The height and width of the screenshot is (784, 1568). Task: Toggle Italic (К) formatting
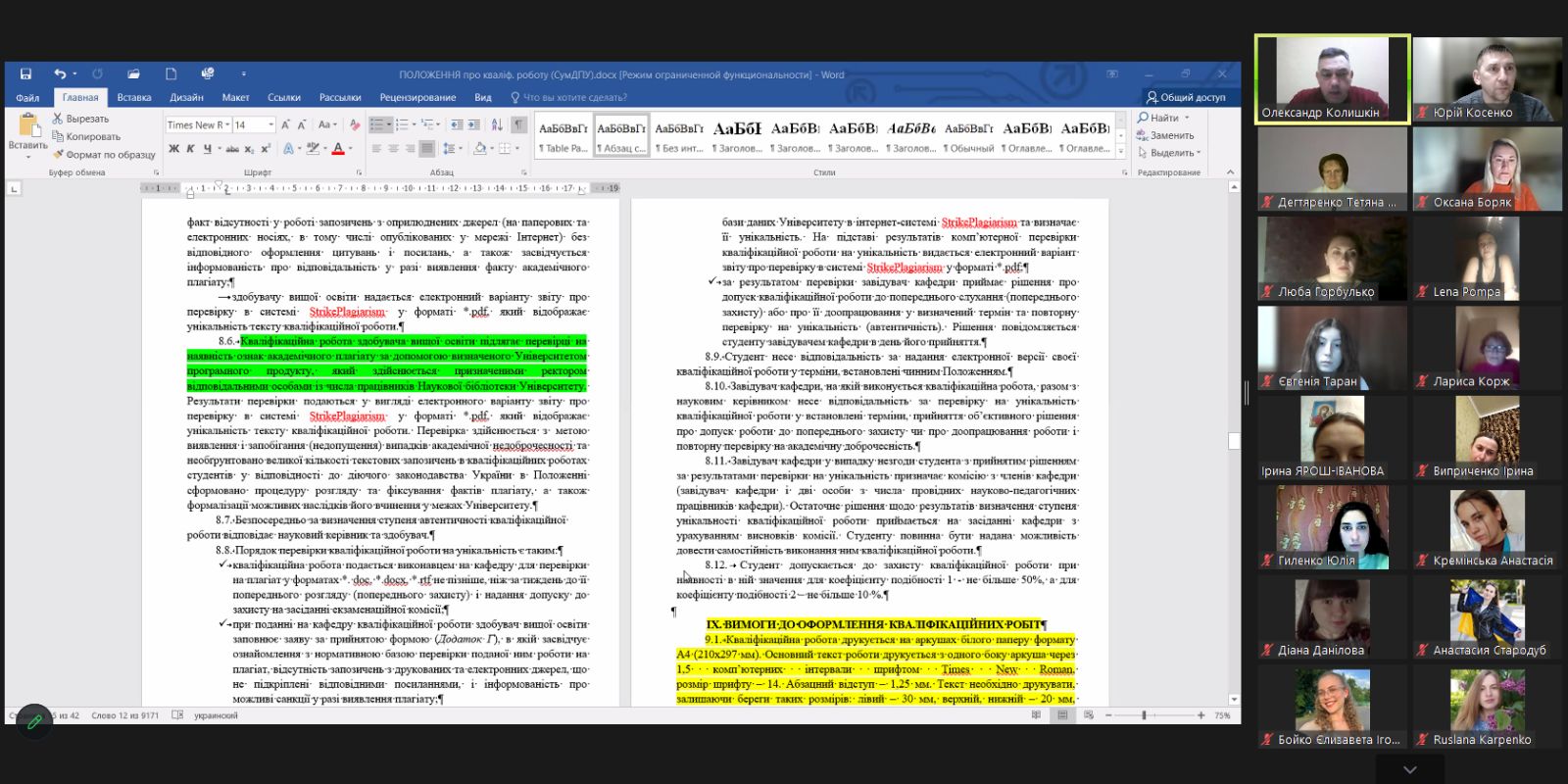pyautogui.click(x=190, y=149)
